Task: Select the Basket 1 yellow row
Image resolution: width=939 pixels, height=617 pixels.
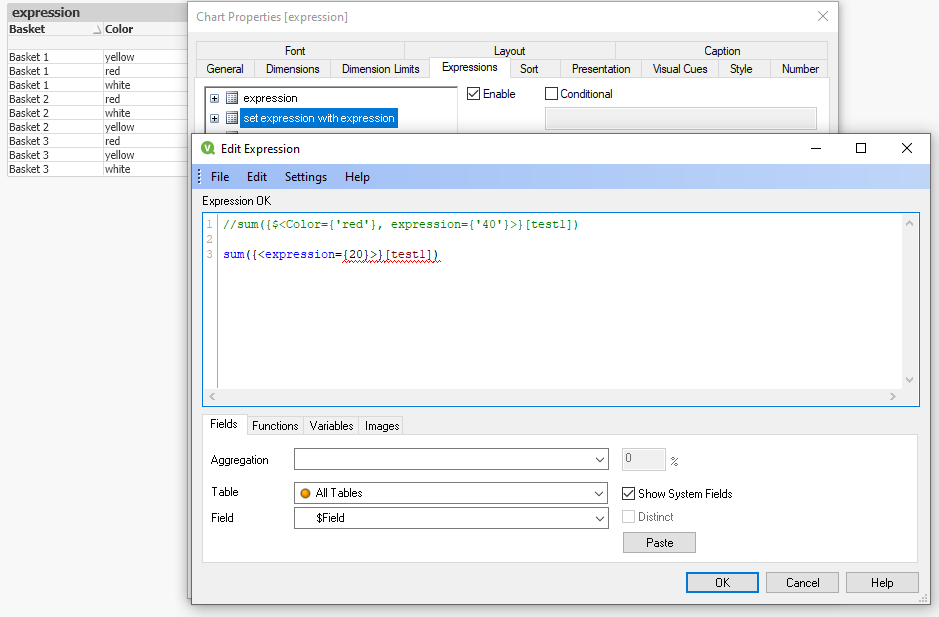Action: 98,57
